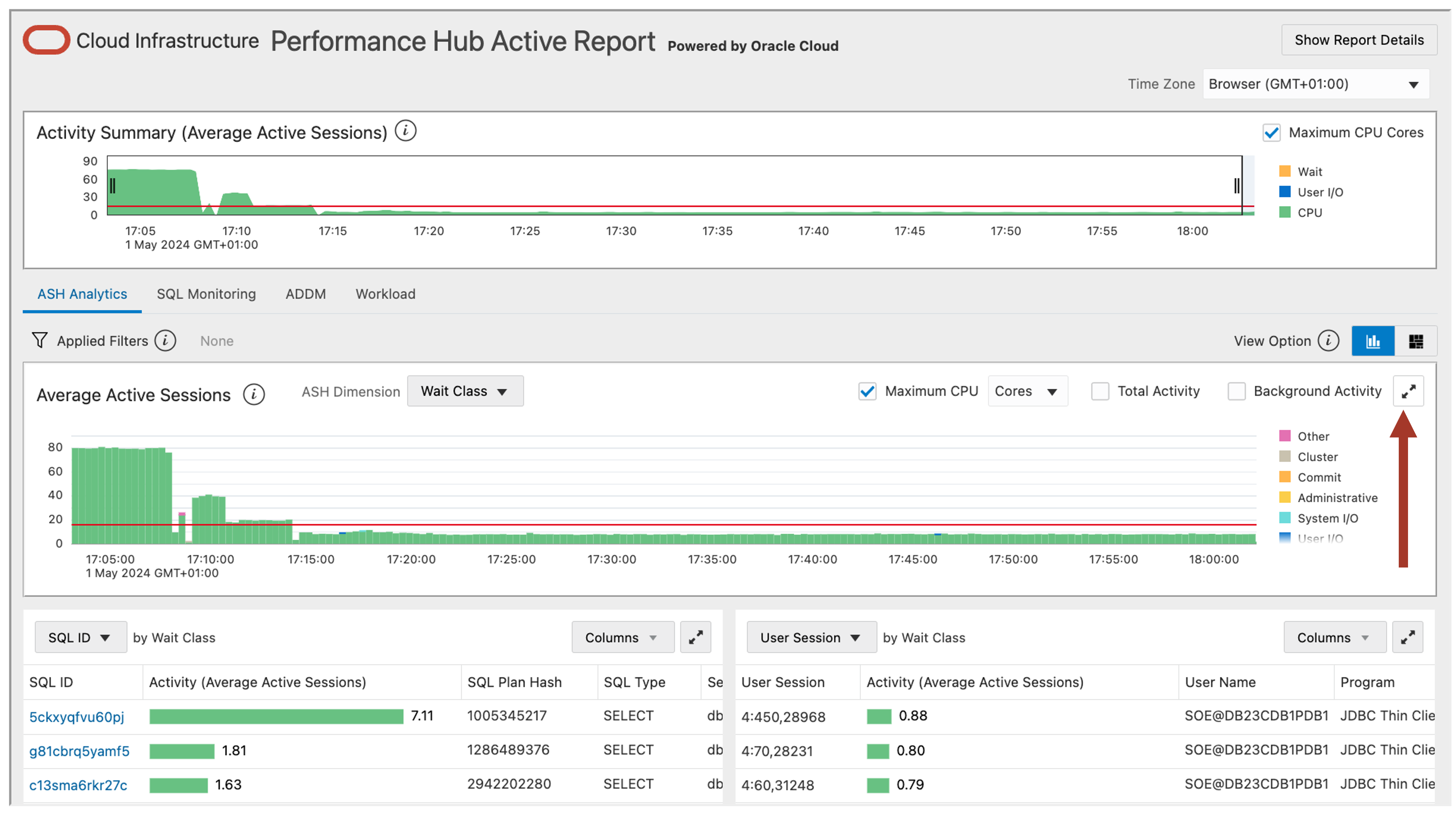The width and height of the screenshot is (1456, 819).
Task: Click the Show Report Details button
Action: pos(1359,40)
